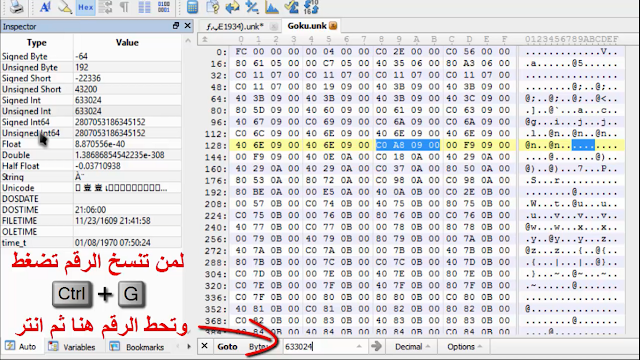Screen dimensions: 640x360
Task: Click the Double value 1.38686854542235e-308
Action: tap(120, 155)
